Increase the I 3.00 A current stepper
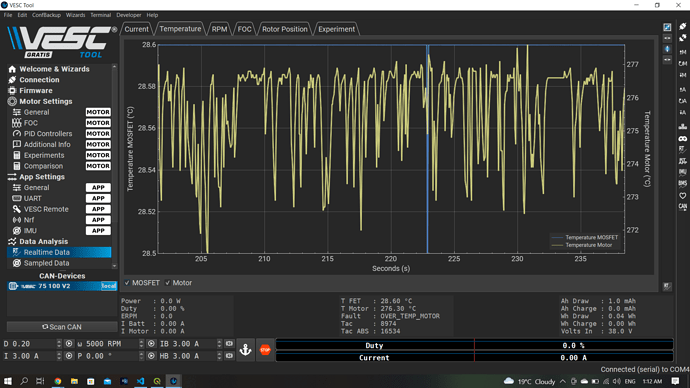690x388 pixels. 59,354
